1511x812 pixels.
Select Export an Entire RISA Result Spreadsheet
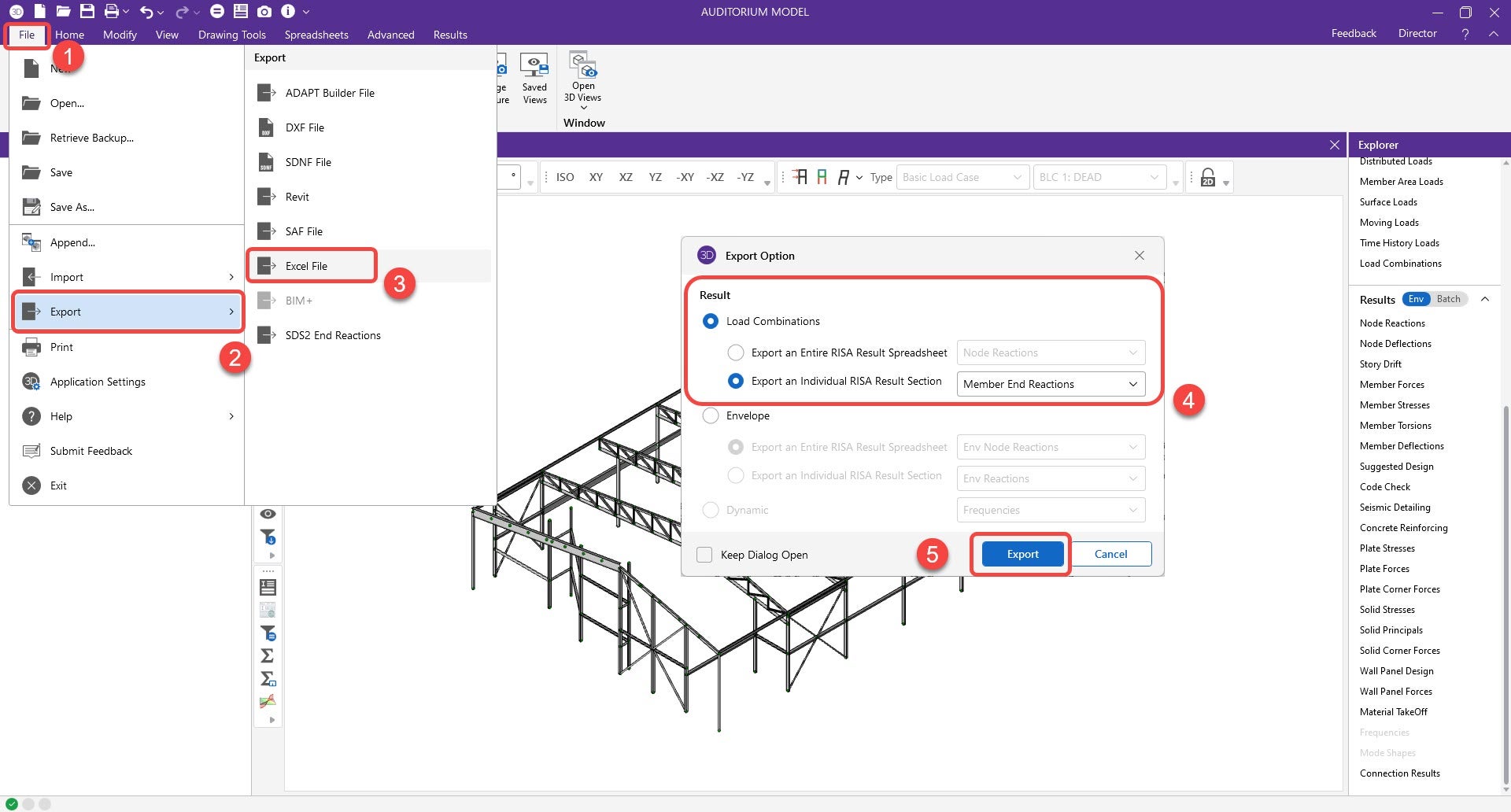coord(736,352)
